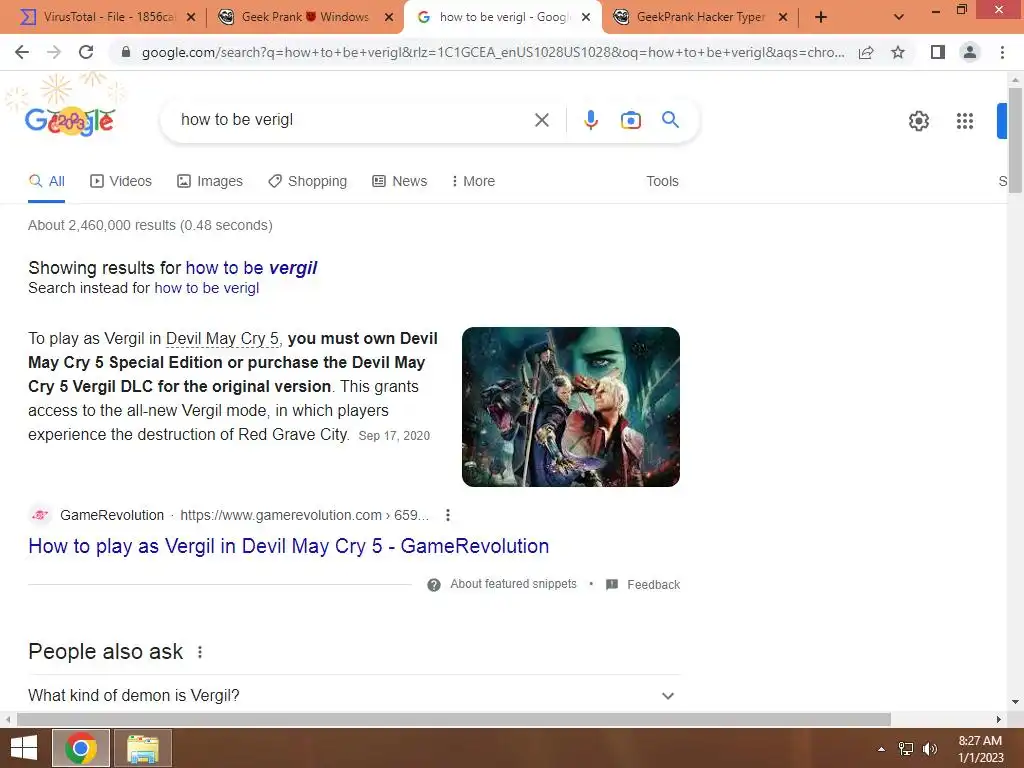
Task: Bookmark this page with star icon
Action: [898, 52]
